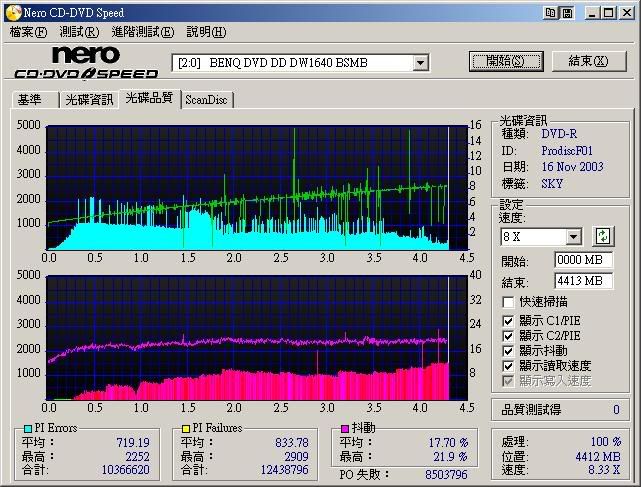Click the disabled 顯示寫入速度 checkbox
Viewport: 641px width, 487px height.
pos(508,381)
